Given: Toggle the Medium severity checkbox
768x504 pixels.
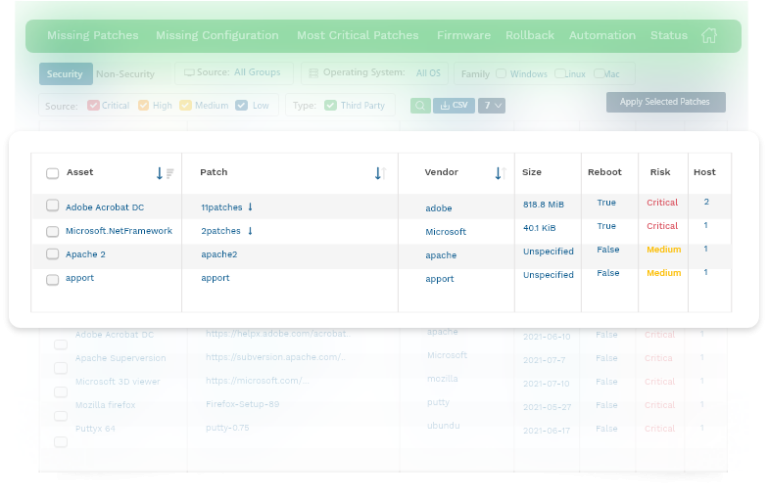Looking at the screenshot, I should [x=186, y=105].
